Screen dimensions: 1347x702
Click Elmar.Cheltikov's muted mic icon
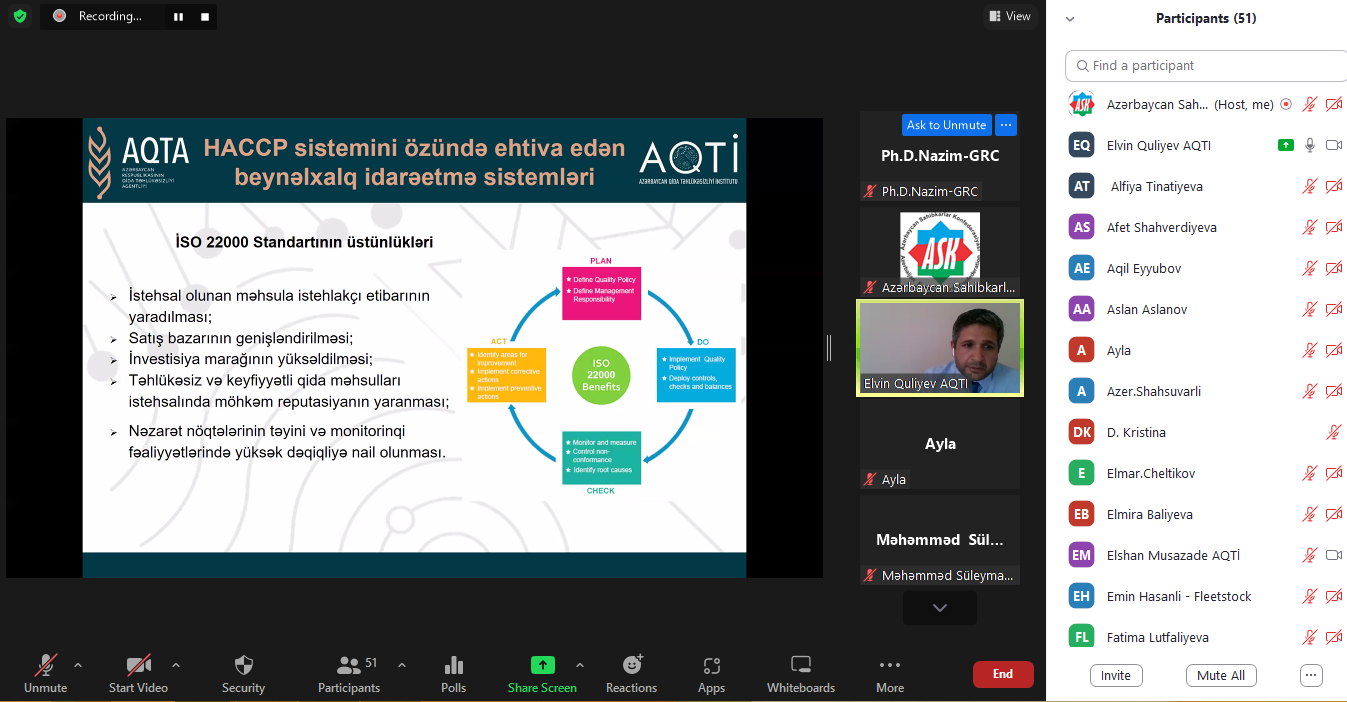pyautogui.click(x=1309, y=473)
